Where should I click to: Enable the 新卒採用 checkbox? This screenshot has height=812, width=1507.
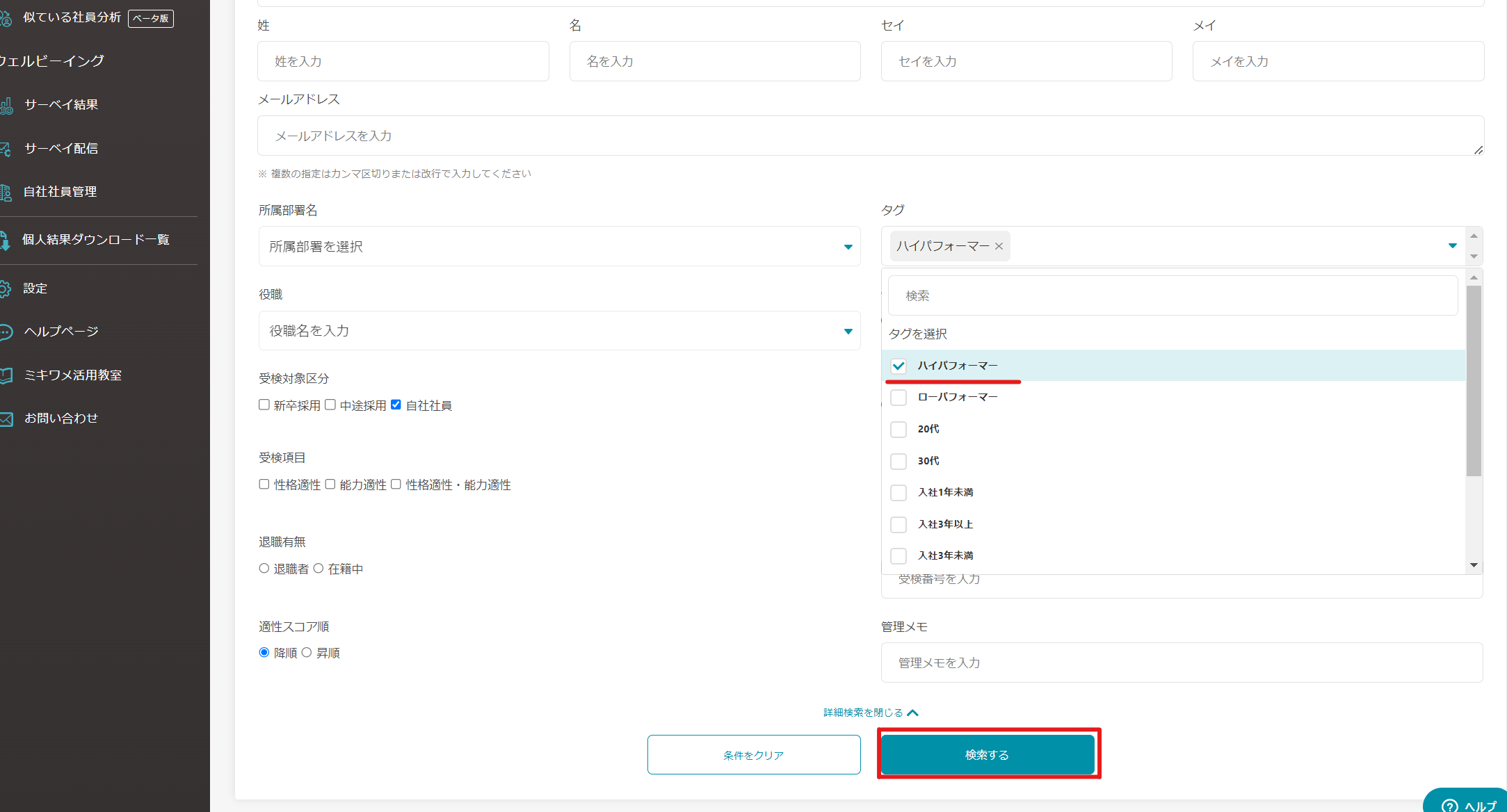[x=264, y=405]
